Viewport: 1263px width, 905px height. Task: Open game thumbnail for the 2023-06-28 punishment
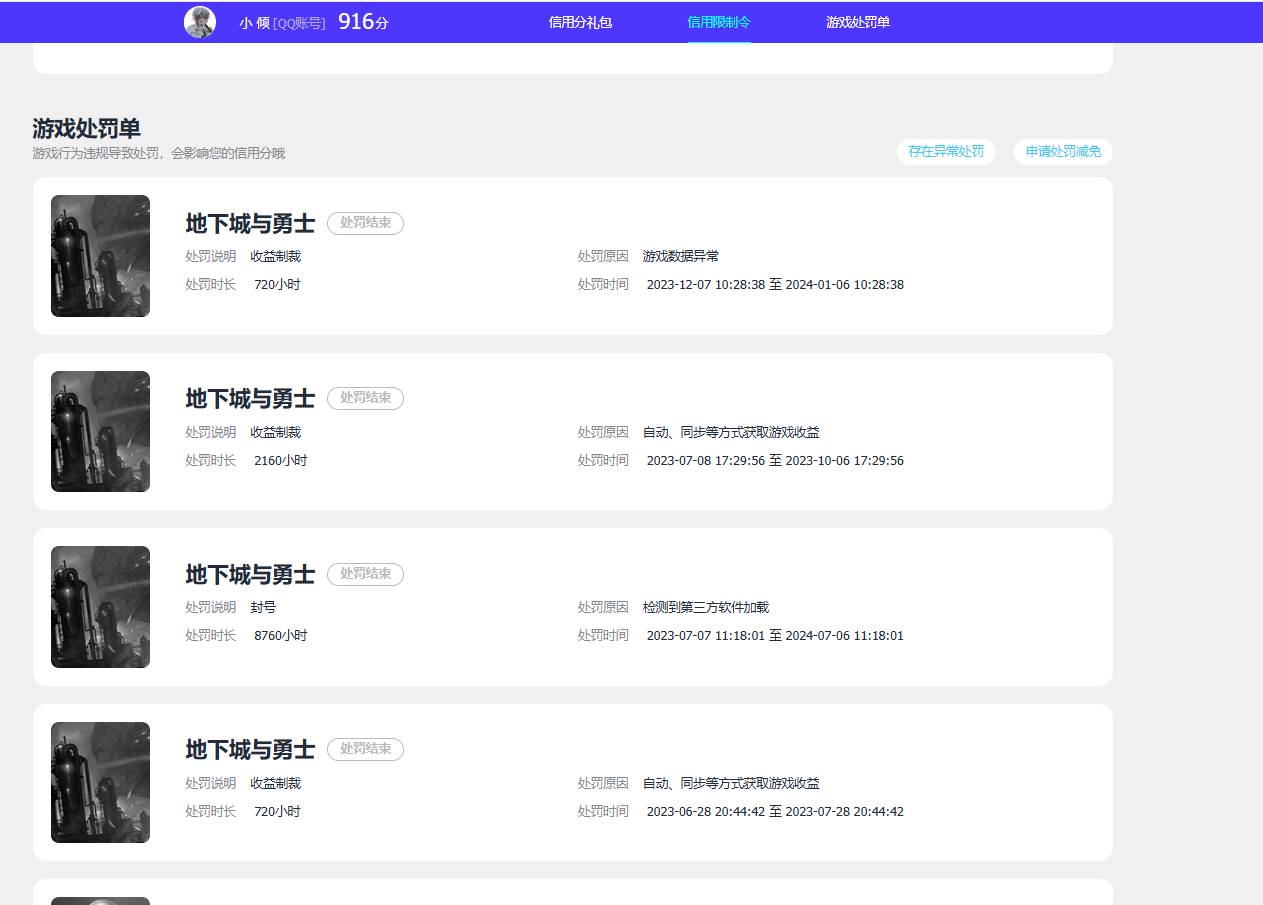point(100,782)
